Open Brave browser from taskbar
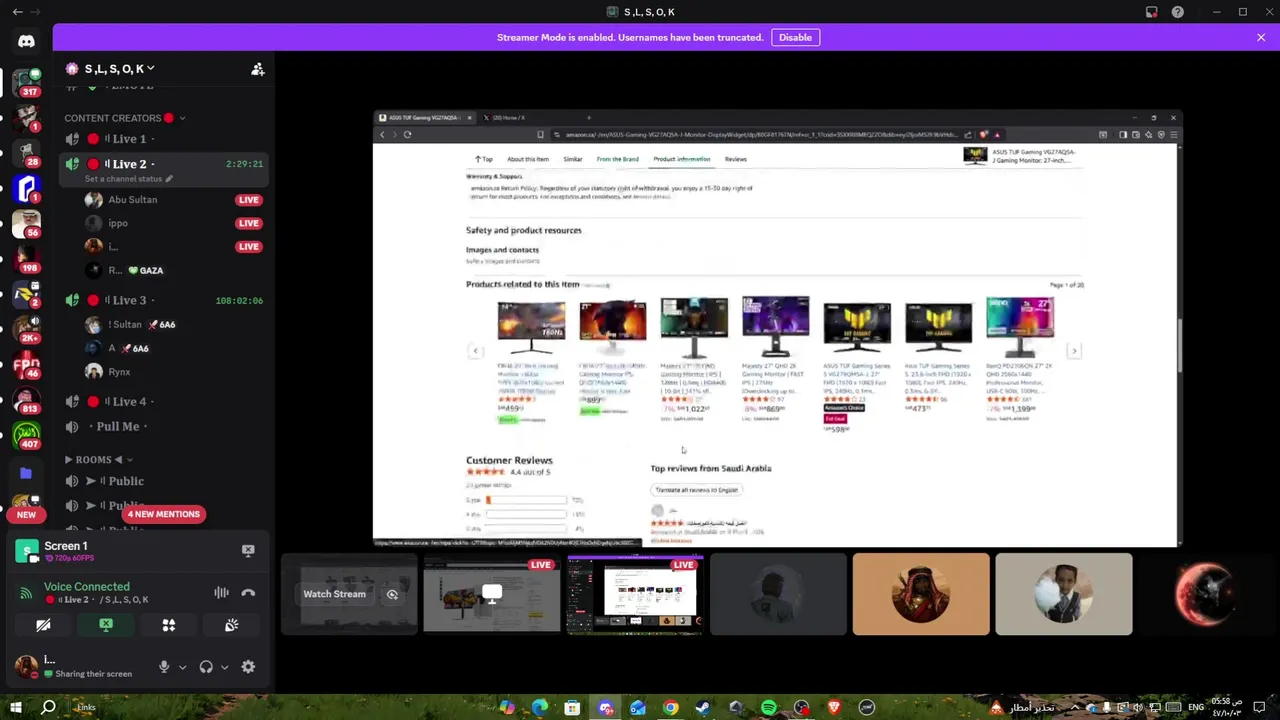1280x720 pixels. coord(834,708)
